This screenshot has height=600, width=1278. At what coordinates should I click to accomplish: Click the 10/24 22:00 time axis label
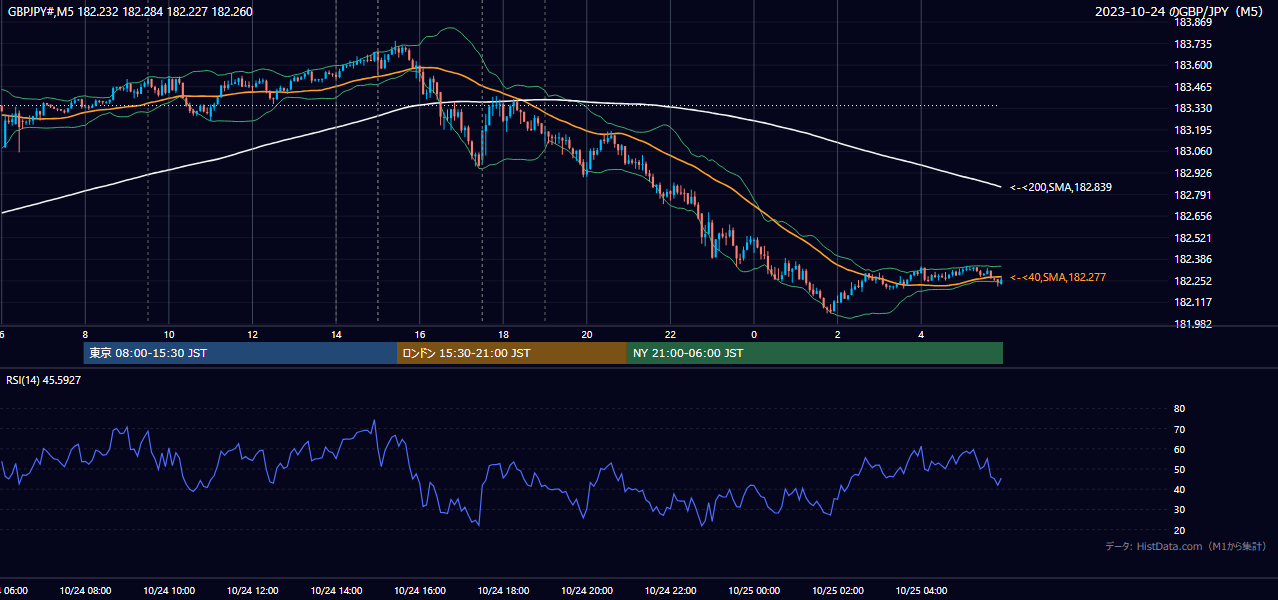[x=671, y=591]
